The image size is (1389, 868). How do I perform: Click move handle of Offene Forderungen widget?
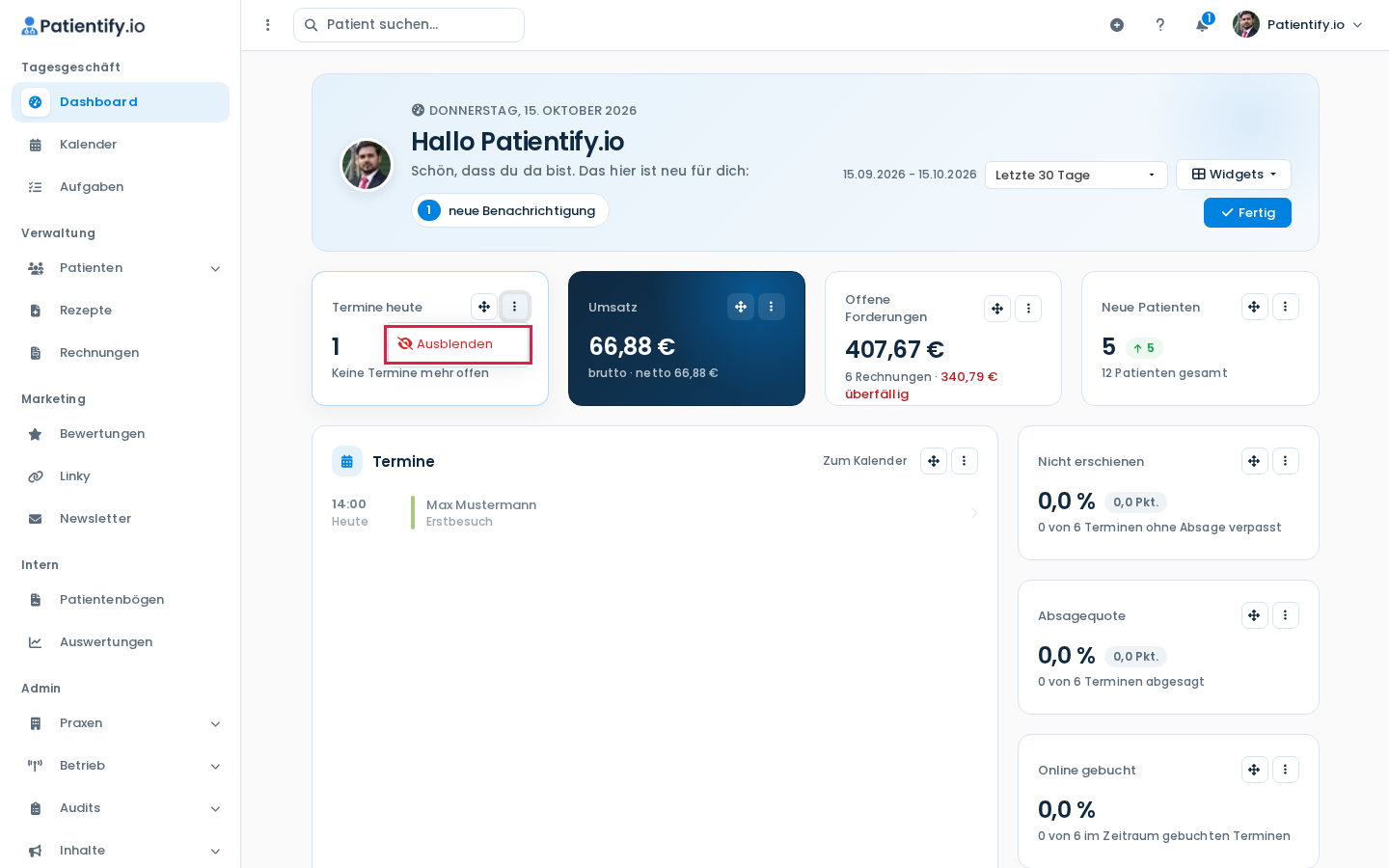point(997,309)
